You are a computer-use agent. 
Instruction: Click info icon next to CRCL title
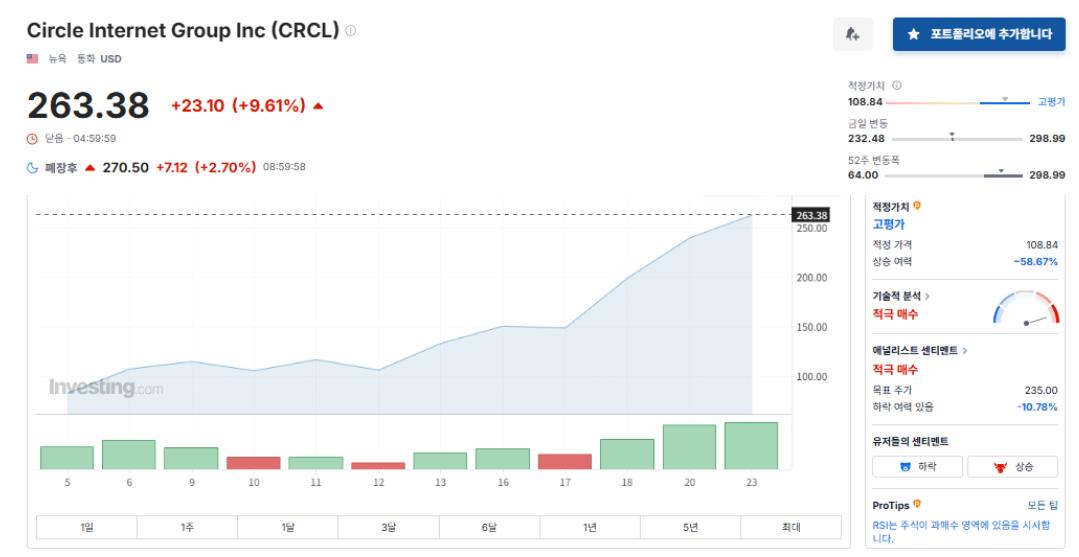point(350,30)
